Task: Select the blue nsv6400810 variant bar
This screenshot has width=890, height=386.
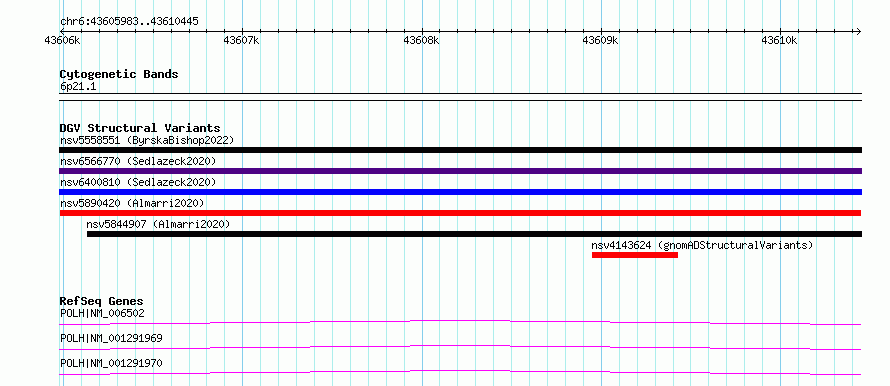Action: (x=460, y=192)
